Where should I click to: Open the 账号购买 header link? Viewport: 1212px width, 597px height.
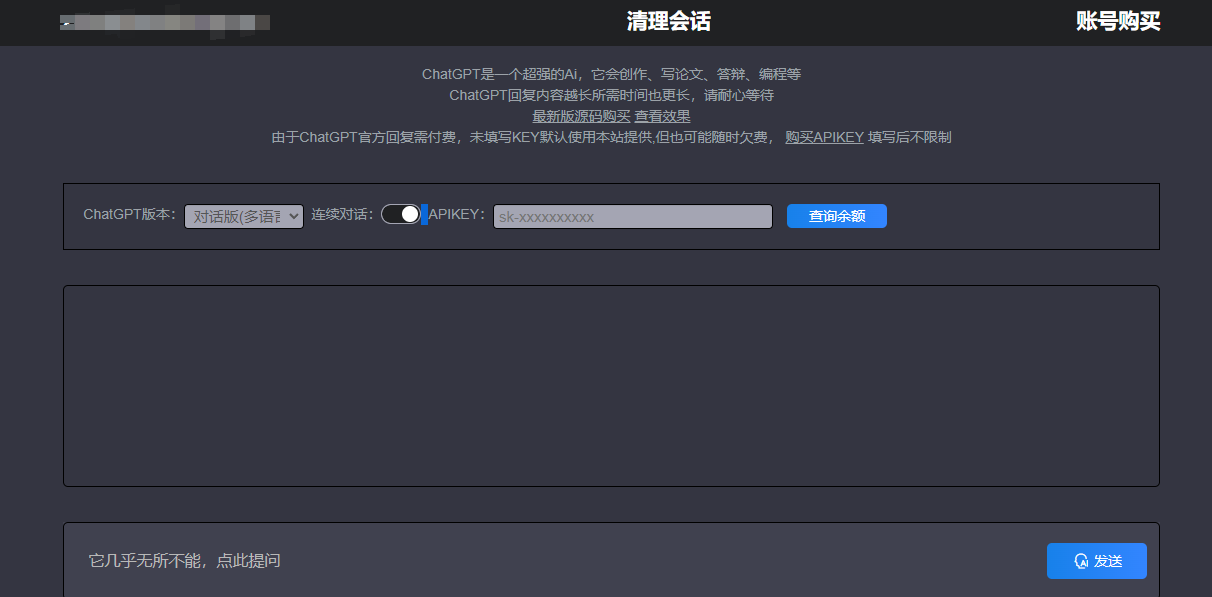click(x=1118, y=22)
